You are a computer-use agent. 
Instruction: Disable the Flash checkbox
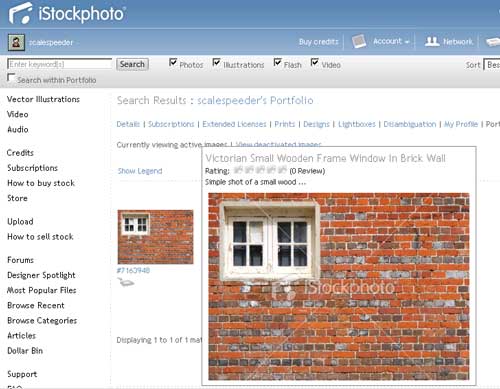point(277,62)
